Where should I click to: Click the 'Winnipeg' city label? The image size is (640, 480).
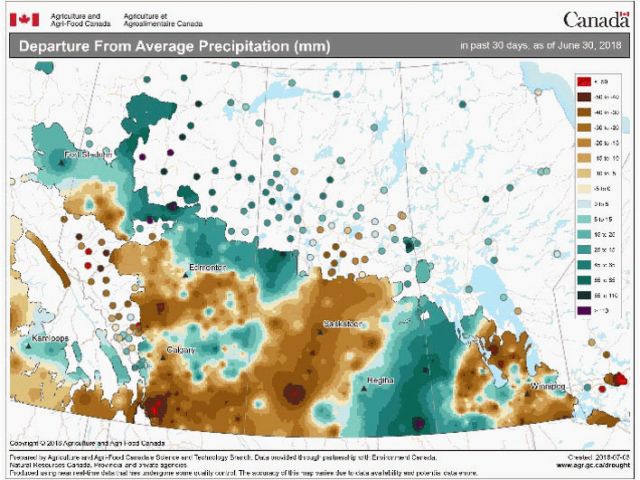coord(548,386)
